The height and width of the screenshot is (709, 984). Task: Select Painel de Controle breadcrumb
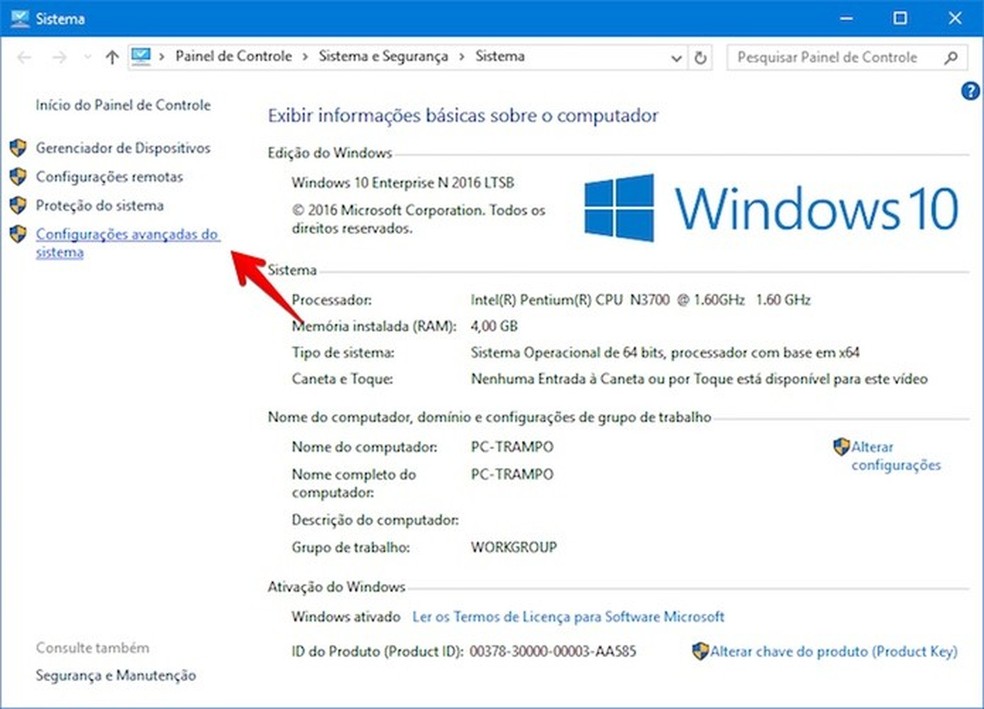click(233, 56)
